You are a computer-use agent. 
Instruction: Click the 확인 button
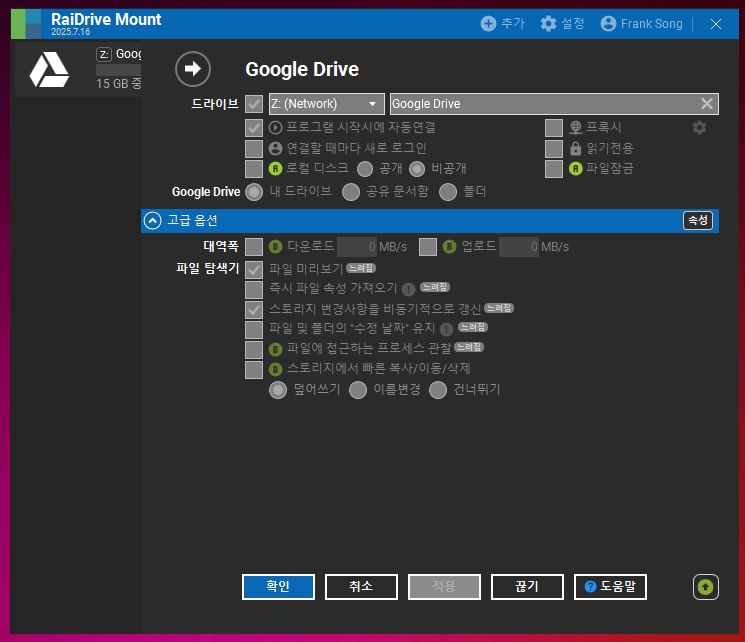tap(278, 587)
